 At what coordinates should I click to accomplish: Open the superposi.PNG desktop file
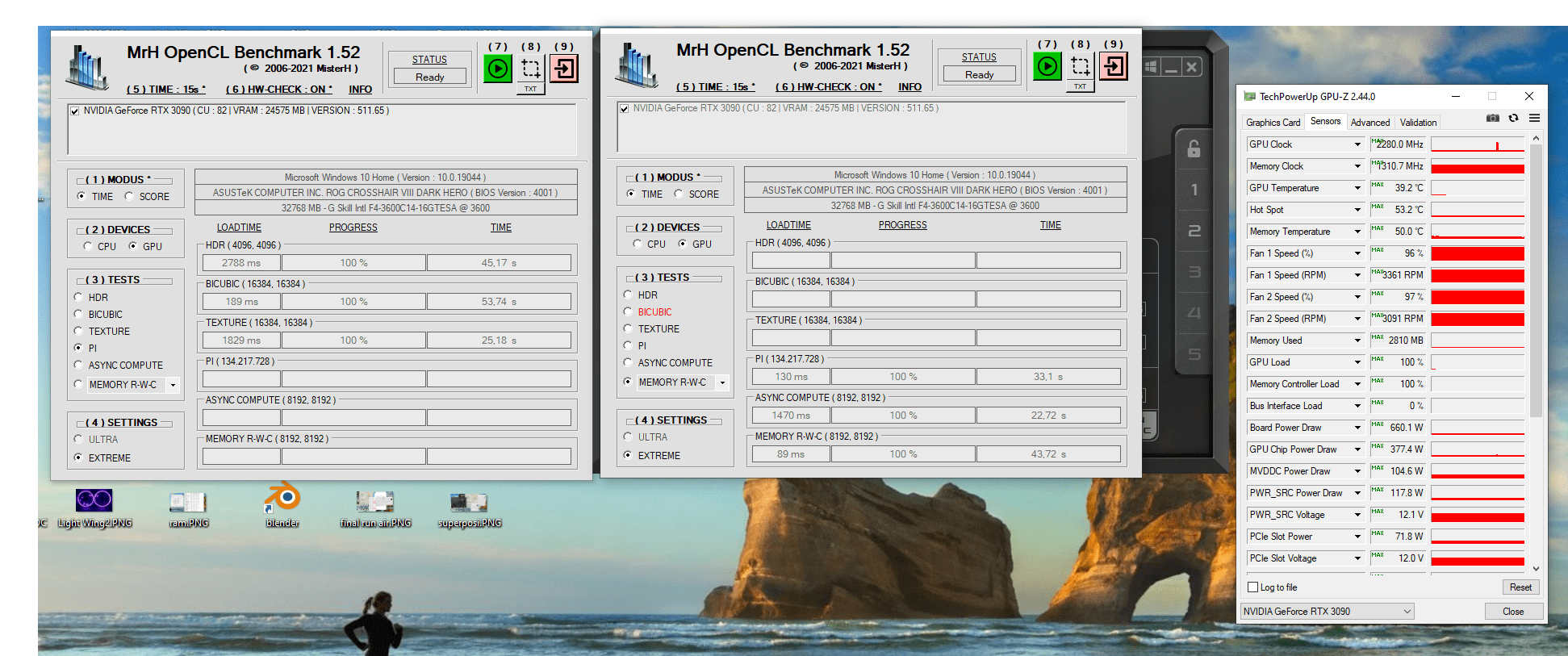tap(469, 510)
